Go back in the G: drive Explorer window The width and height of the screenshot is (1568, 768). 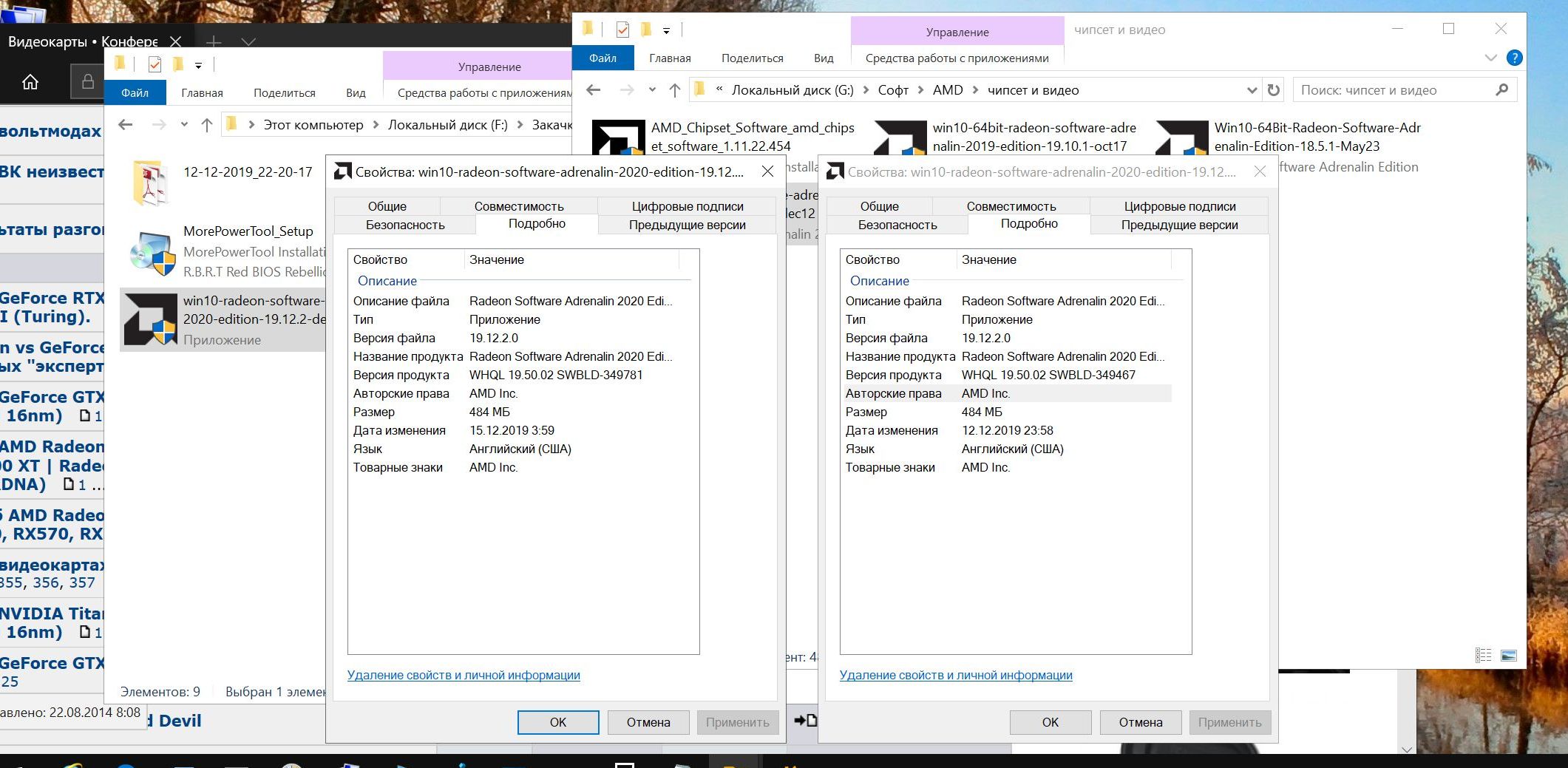click(593, 90)
